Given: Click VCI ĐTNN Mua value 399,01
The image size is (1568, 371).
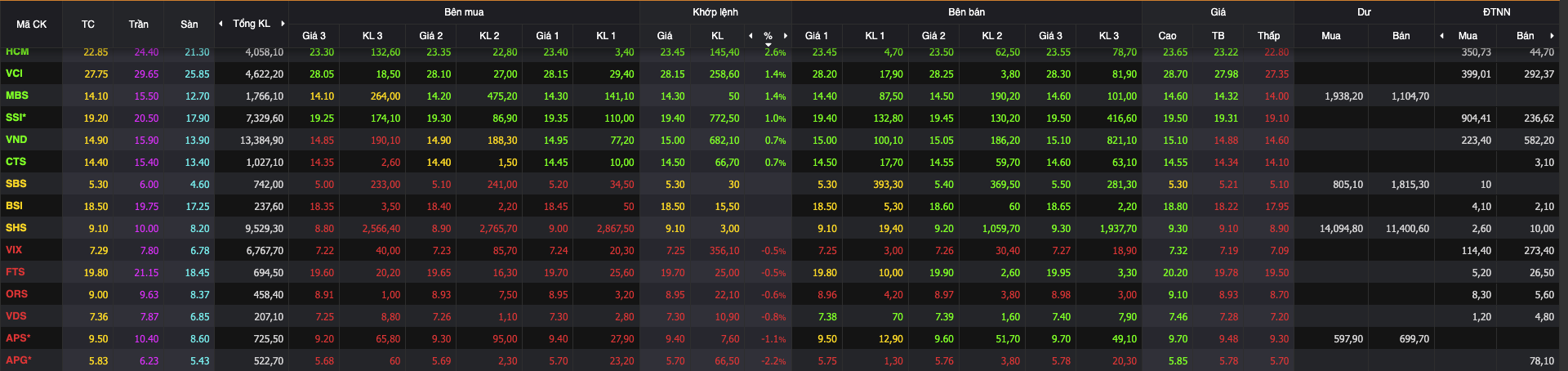Looking at the screenshot, I should (x=1477, y=74).
